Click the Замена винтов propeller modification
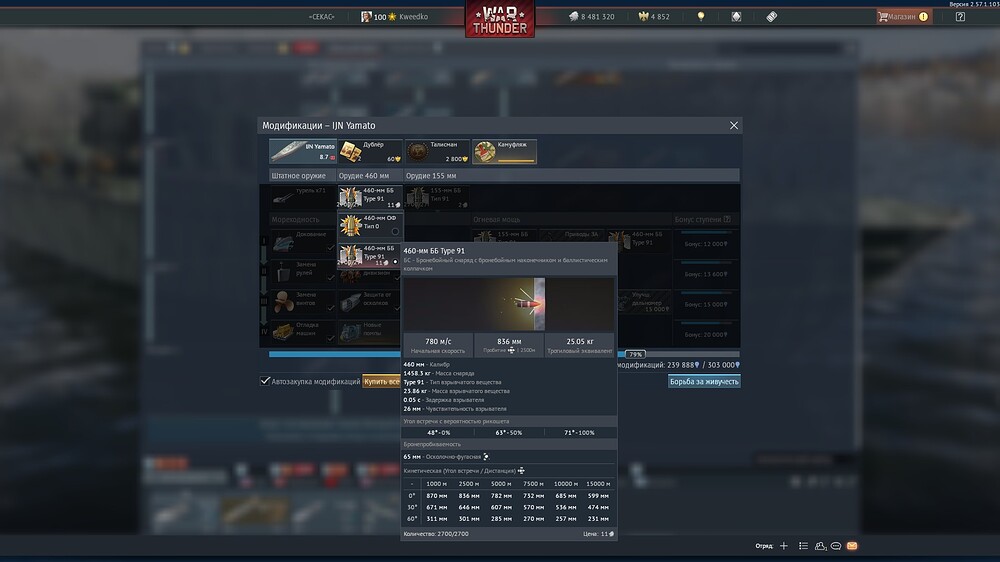 303,302
